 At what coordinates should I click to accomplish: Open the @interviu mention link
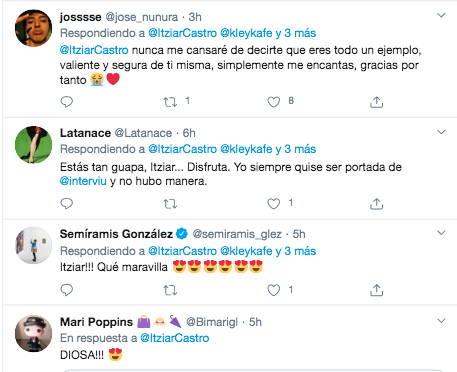[83, 181]
